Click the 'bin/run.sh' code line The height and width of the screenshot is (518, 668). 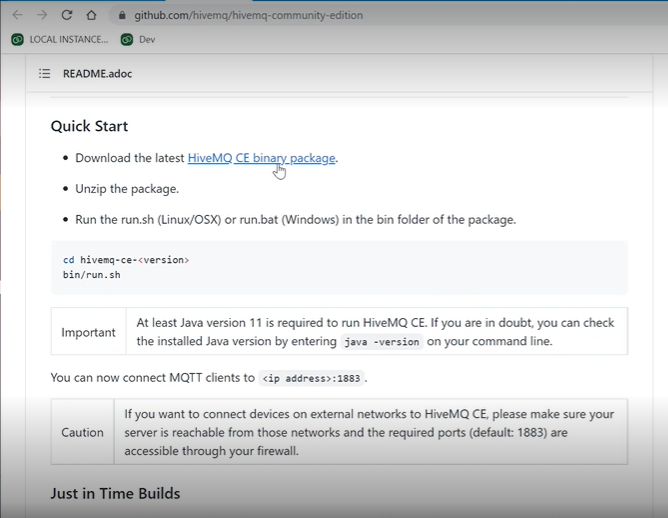coord(92,275)
